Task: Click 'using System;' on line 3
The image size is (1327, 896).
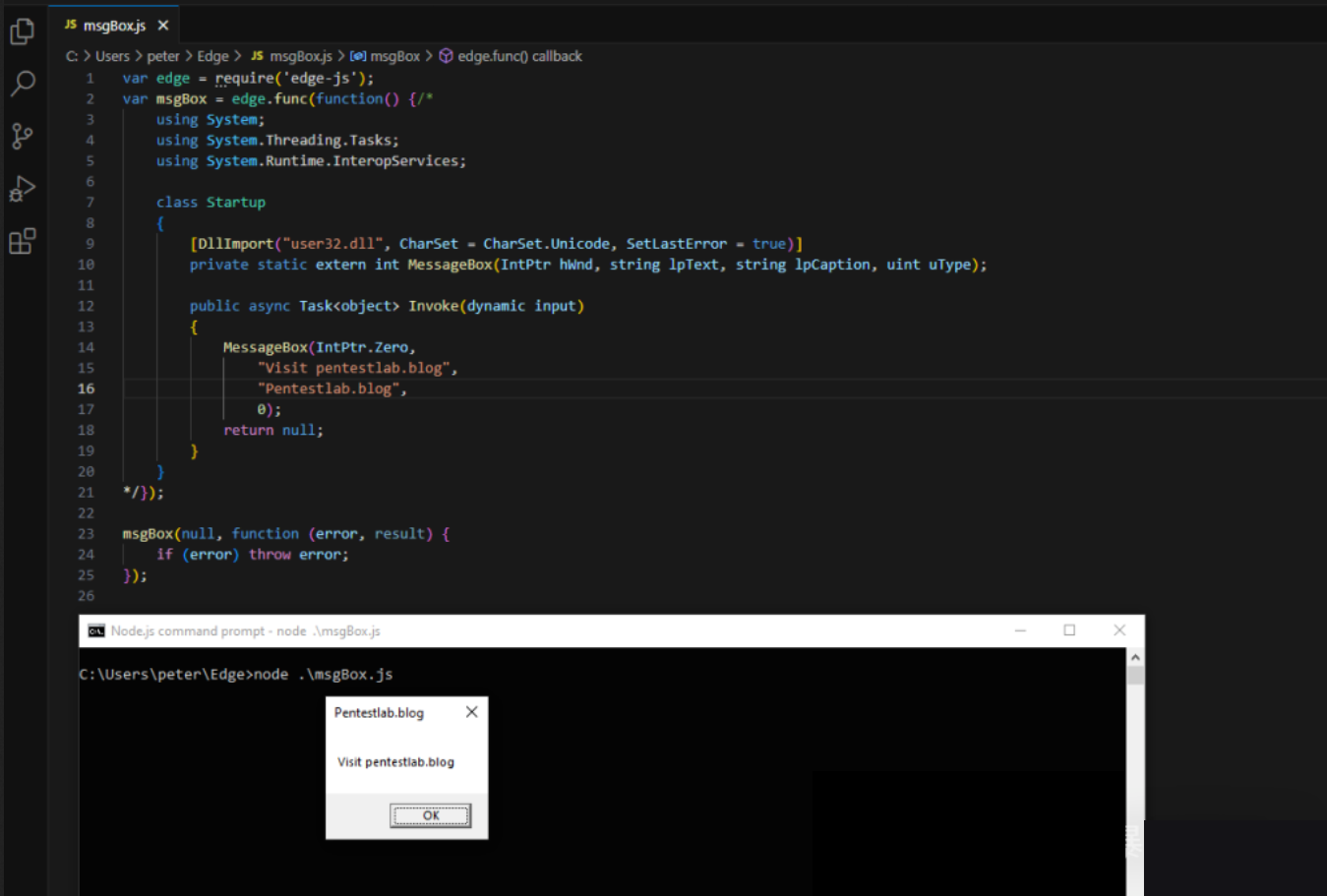Action: pyautogui.click(x=211, y=120)
